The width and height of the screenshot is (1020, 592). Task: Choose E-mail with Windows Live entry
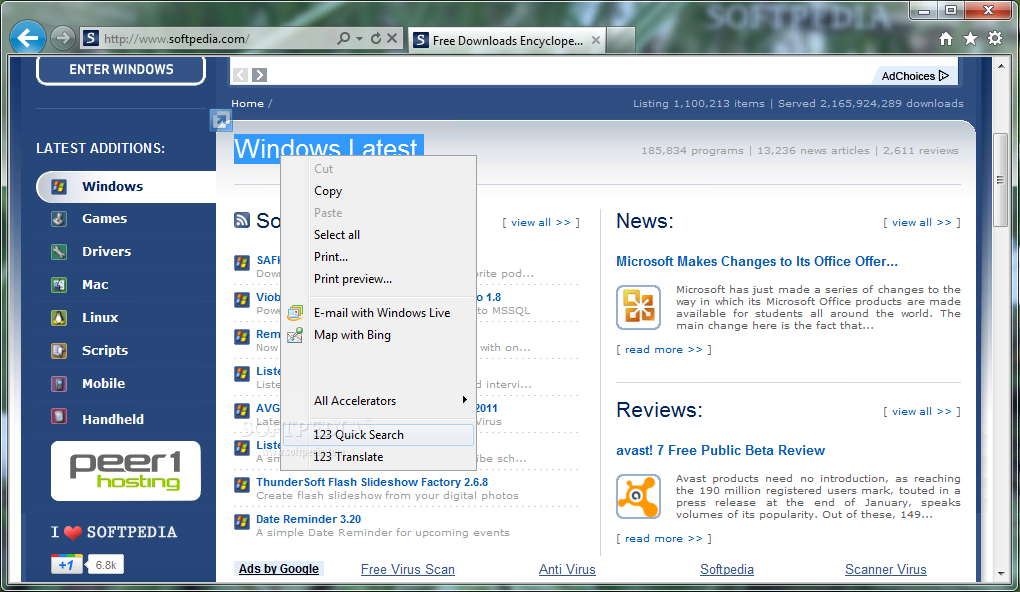coord(379,313)
